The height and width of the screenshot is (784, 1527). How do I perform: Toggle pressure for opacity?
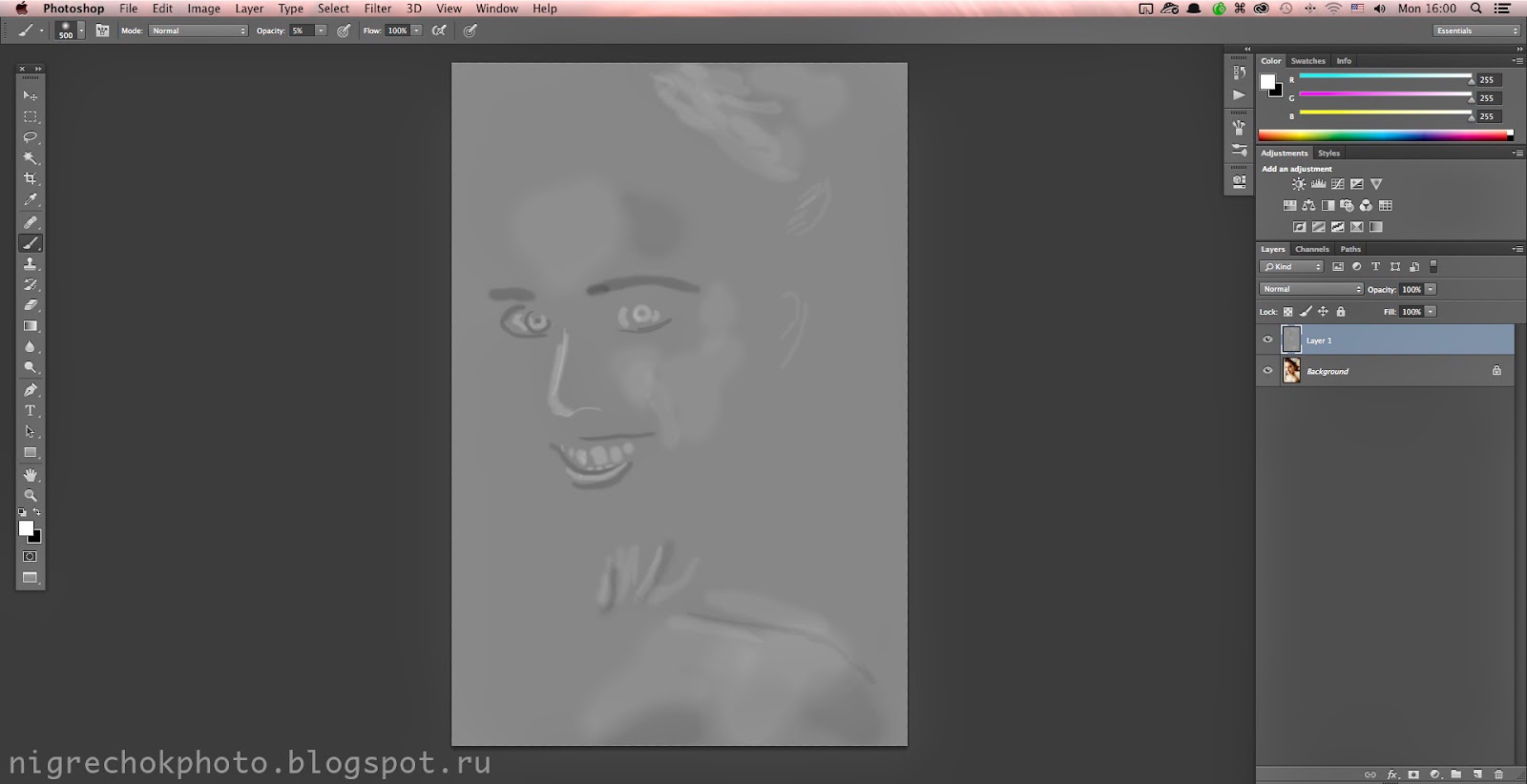click(x=344, y=31)
